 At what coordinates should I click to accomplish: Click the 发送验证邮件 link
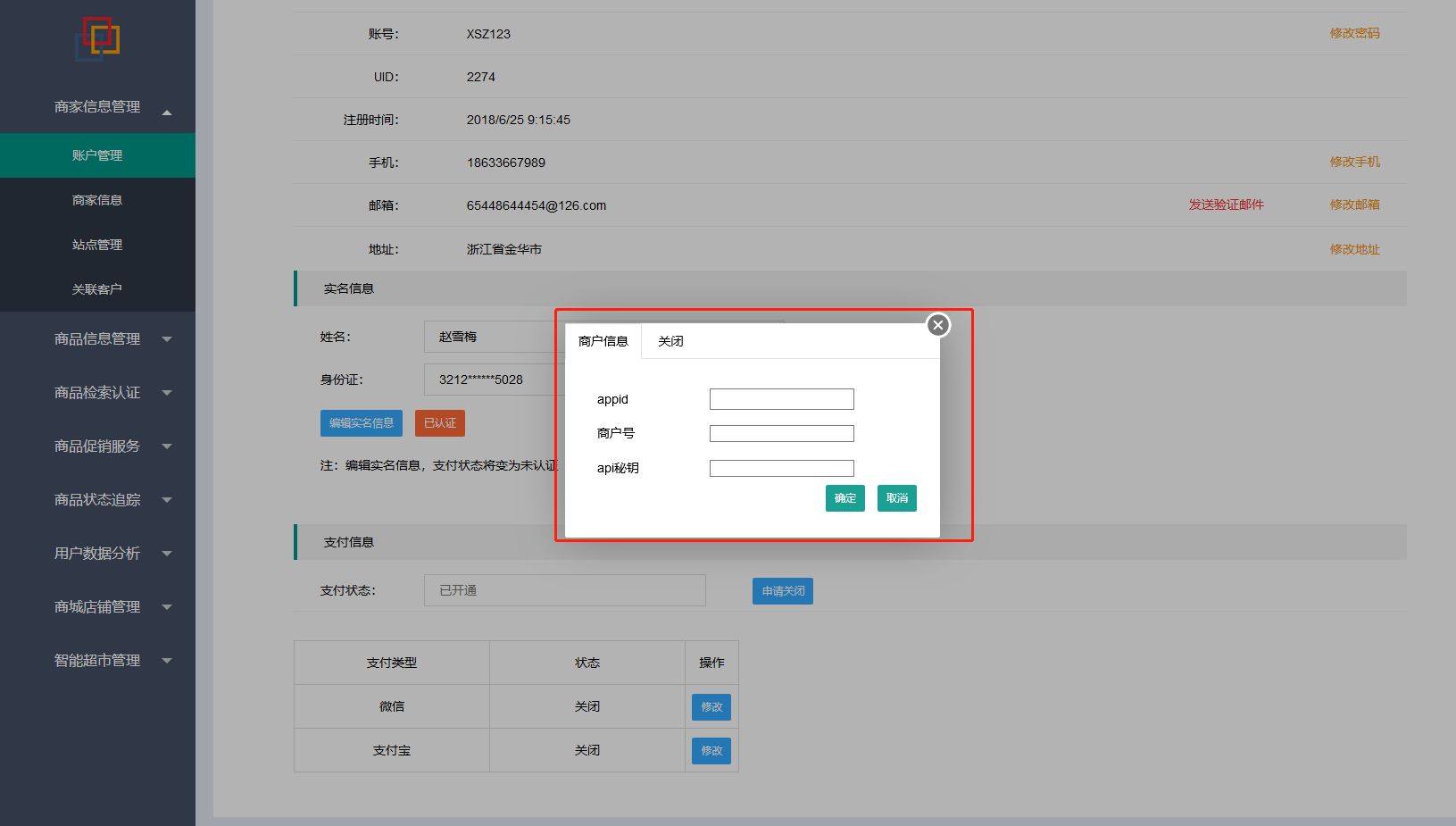pyautogui.click(x=1226, y=205)
